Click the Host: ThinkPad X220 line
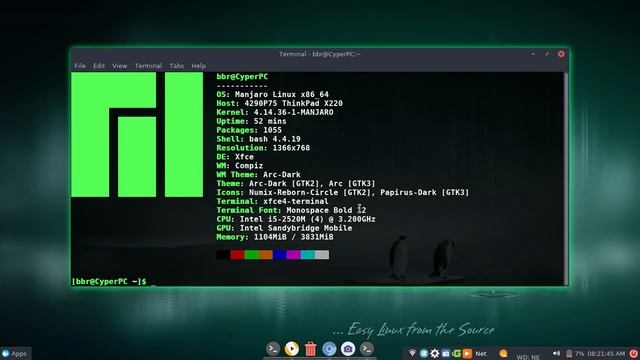 [x=280, y=103]
